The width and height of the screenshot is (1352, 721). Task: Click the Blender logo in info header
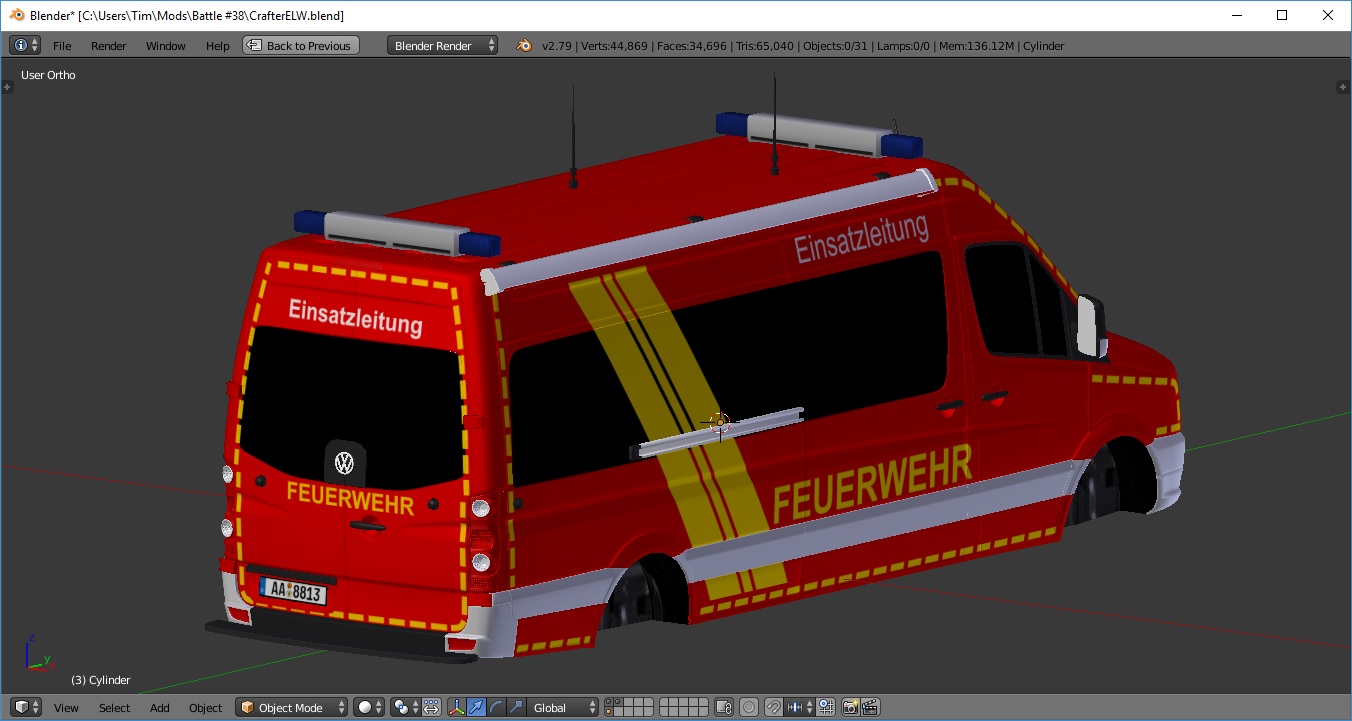524,46
